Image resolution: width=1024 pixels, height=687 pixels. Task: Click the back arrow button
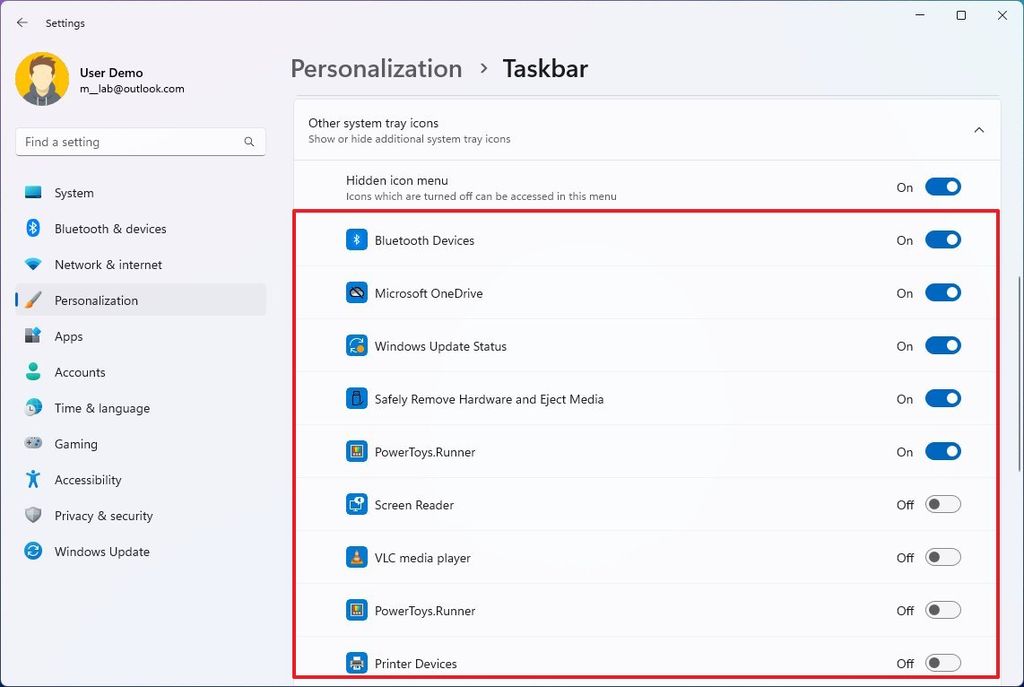click(22, 22)
